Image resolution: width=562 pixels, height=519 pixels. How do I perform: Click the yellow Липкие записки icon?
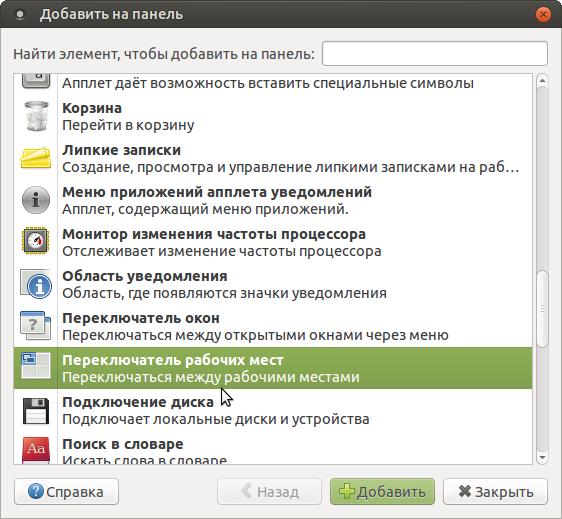click(x=35, y=157)
